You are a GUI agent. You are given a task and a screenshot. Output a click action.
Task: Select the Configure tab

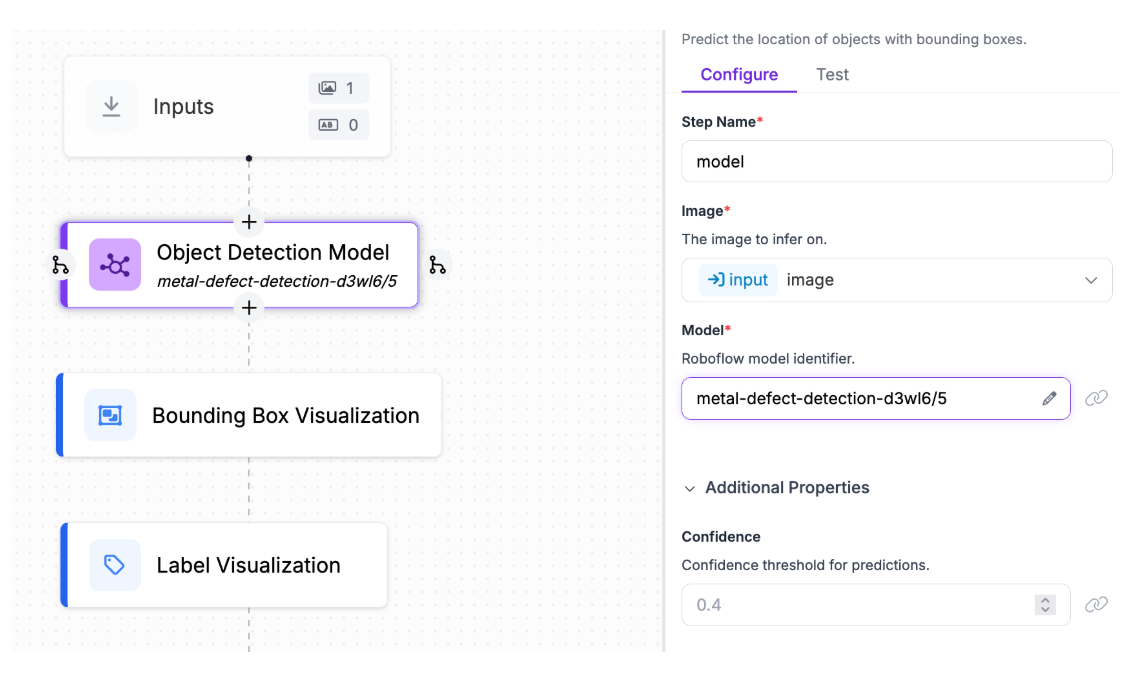739,74
